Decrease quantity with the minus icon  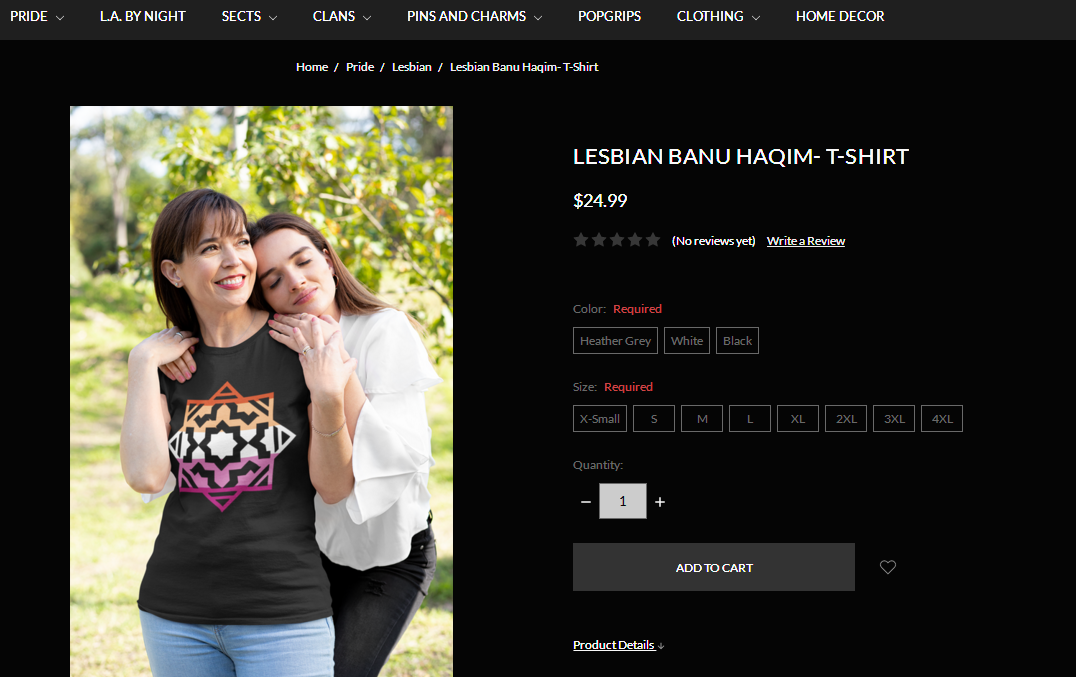coord(585,502)
